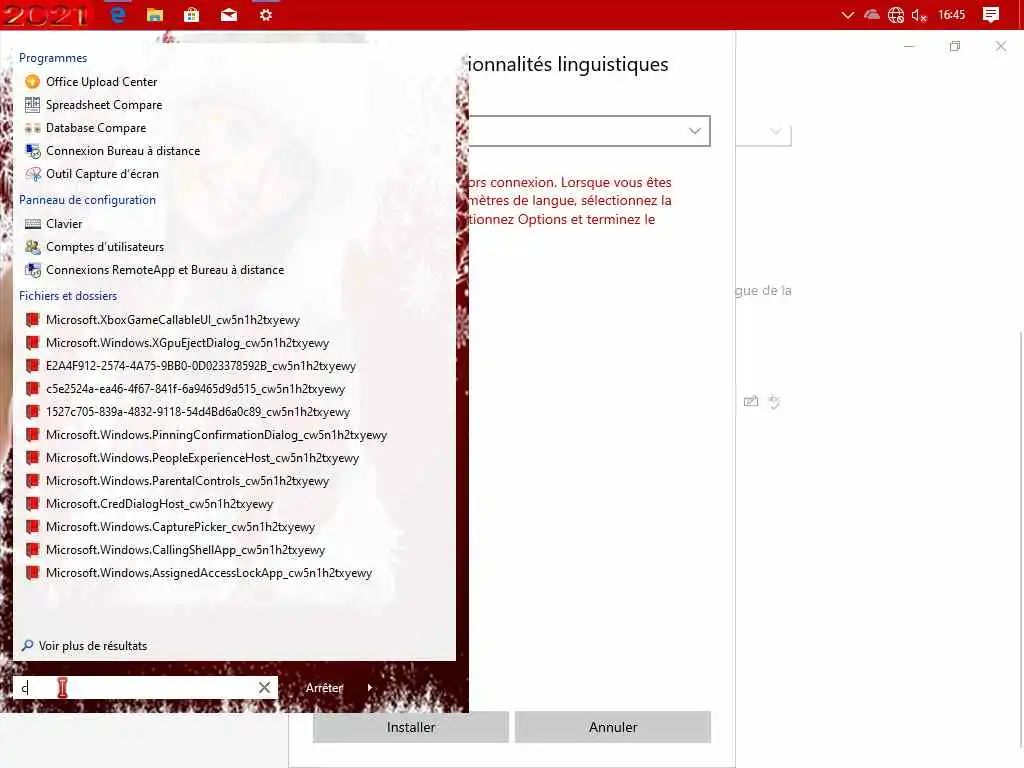Click the Installer button
This screenshot has width=1024, height=768.
(411, 727)
